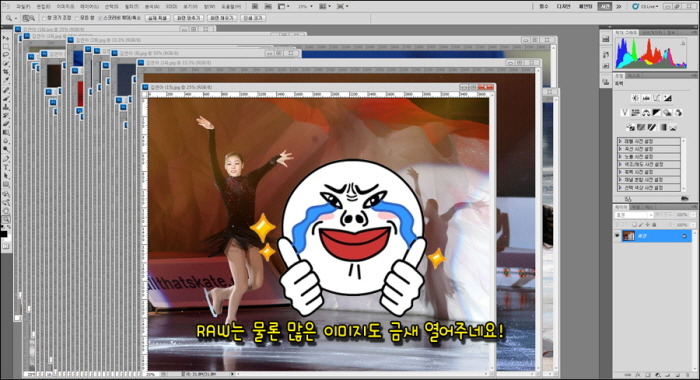Open the screen mode dropdown
This screenshot has width=700, height=380.
[342, 6]
